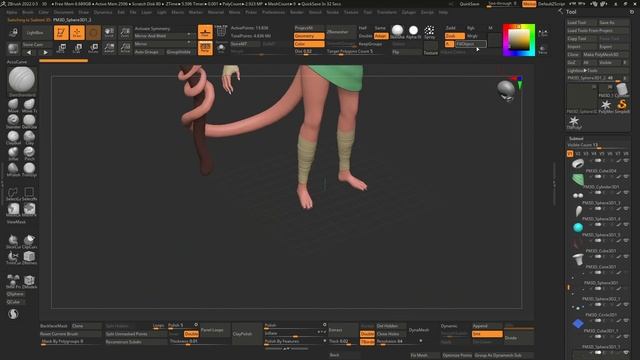Open the Spray stroke picker
Viewport: 640px width, 360px height.
coord(429,32)
